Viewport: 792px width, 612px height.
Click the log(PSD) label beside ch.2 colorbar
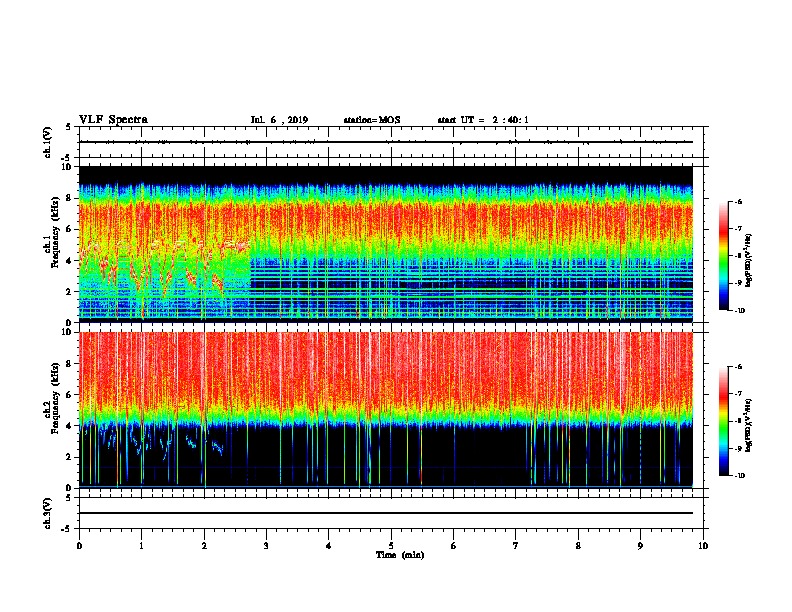click(749, 425)
